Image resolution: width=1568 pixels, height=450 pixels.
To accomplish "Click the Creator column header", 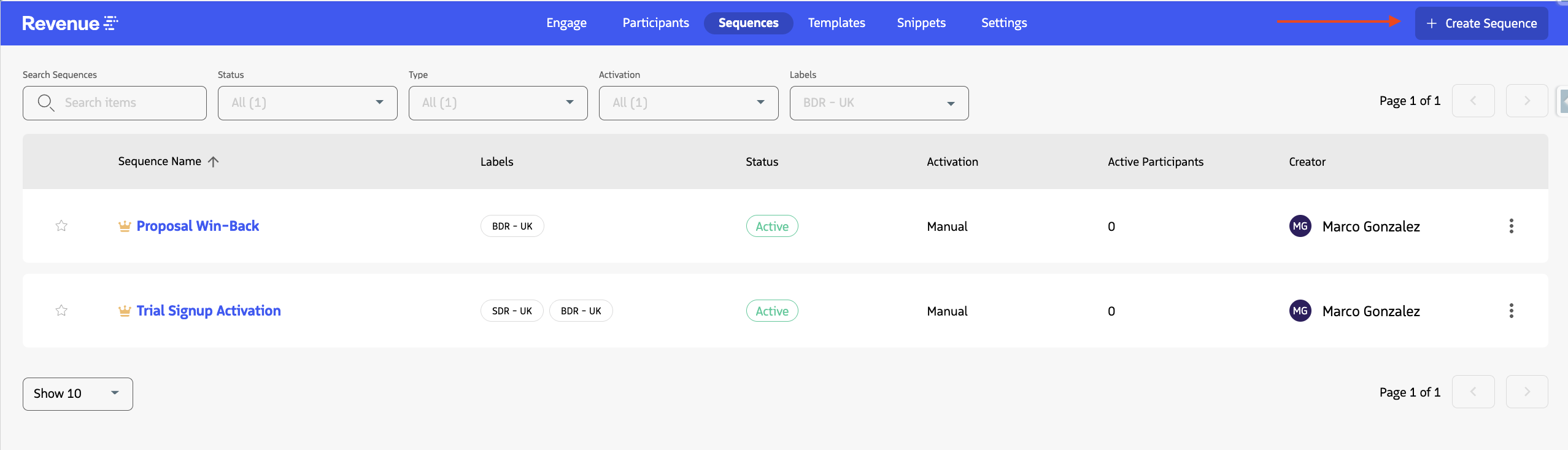I will (1307, 161).
